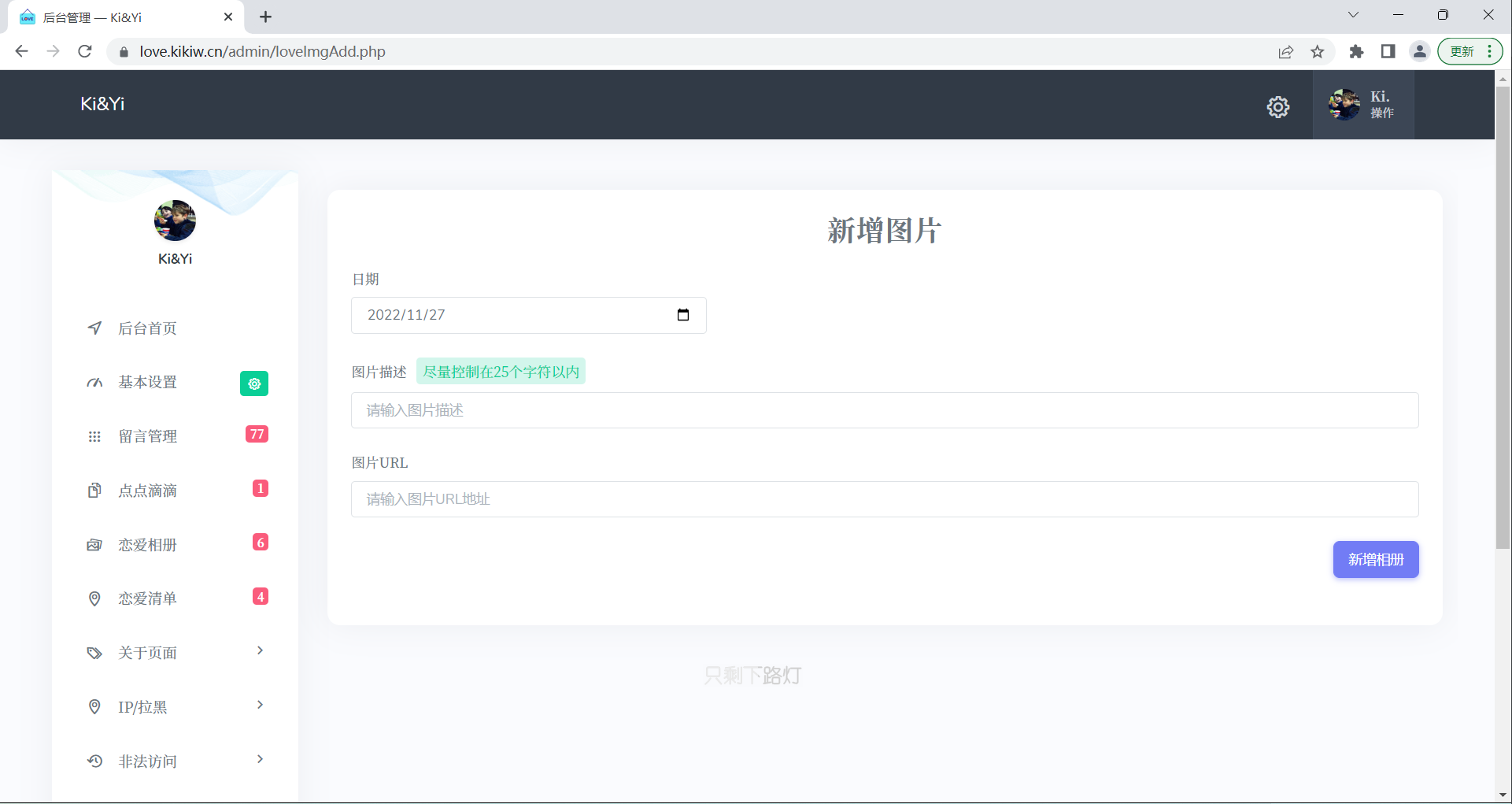Click the browser extensions puzzle icon

(1356, 52)
